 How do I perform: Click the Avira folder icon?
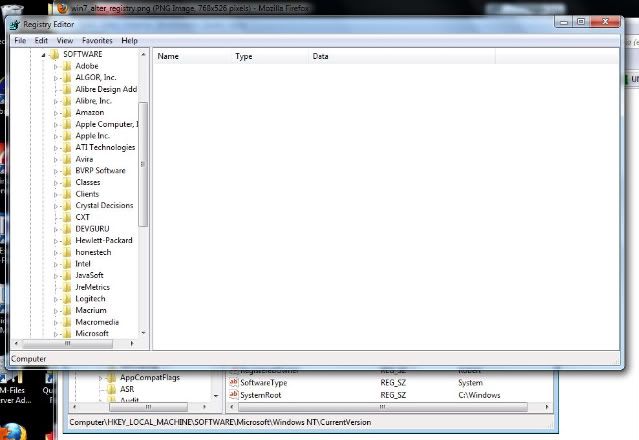pyautogui.click(x=67, y=159)
